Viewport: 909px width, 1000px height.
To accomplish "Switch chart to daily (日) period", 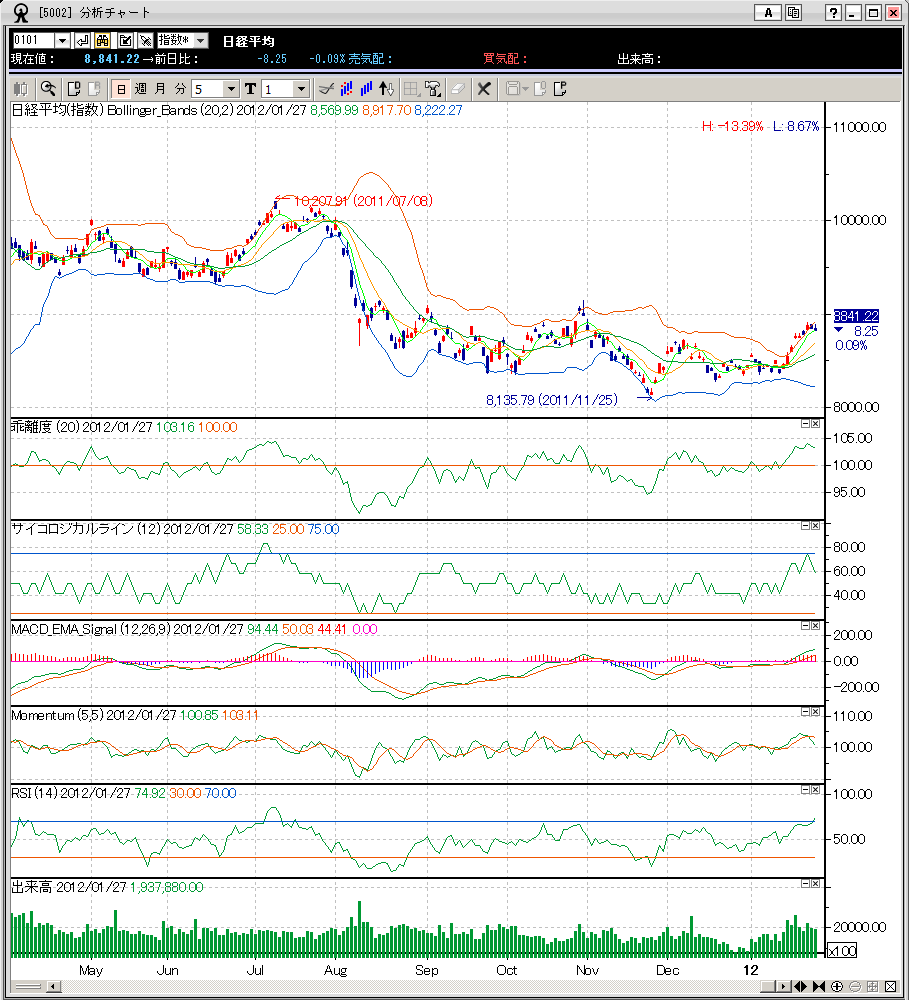I will [122, 88].
